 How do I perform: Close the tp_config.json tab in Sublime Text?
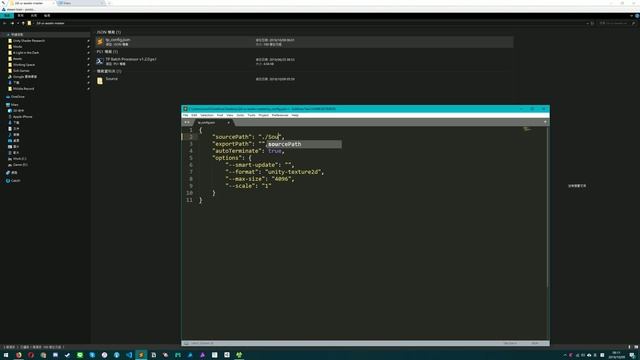coord(229,122)
